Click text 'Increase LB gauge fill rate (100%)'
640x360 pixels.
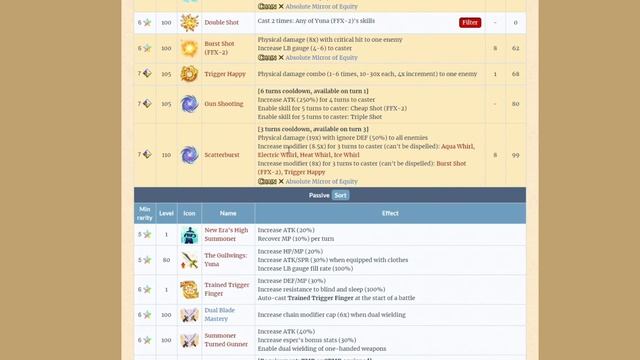(305, 269)
